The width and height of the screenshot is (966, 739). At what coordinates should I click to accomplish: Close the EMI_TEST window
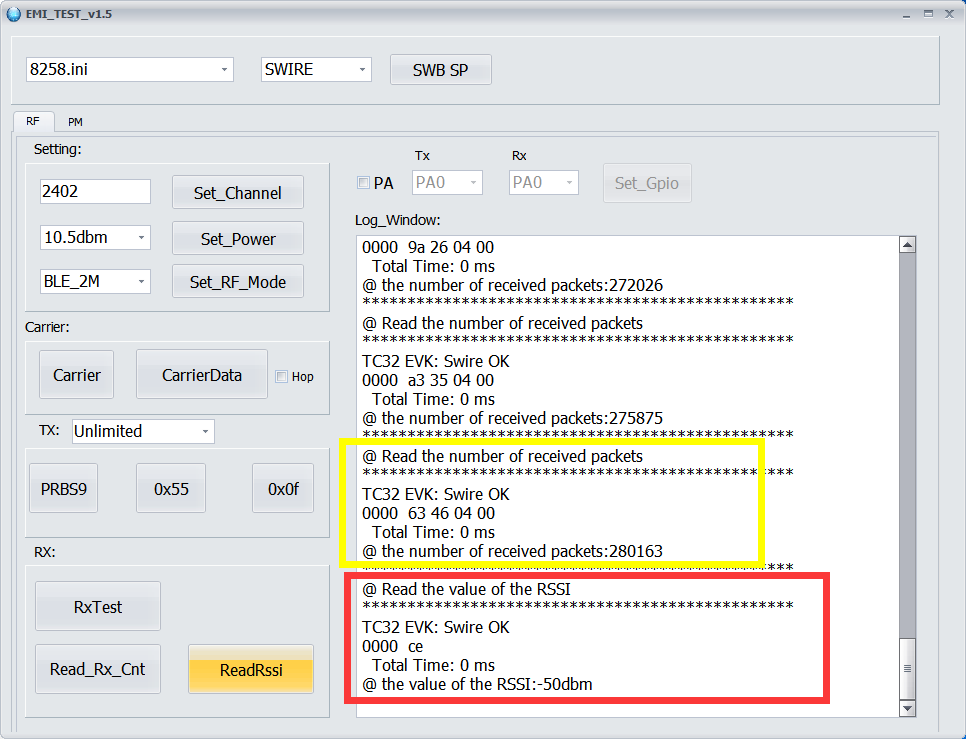(949, 14)
